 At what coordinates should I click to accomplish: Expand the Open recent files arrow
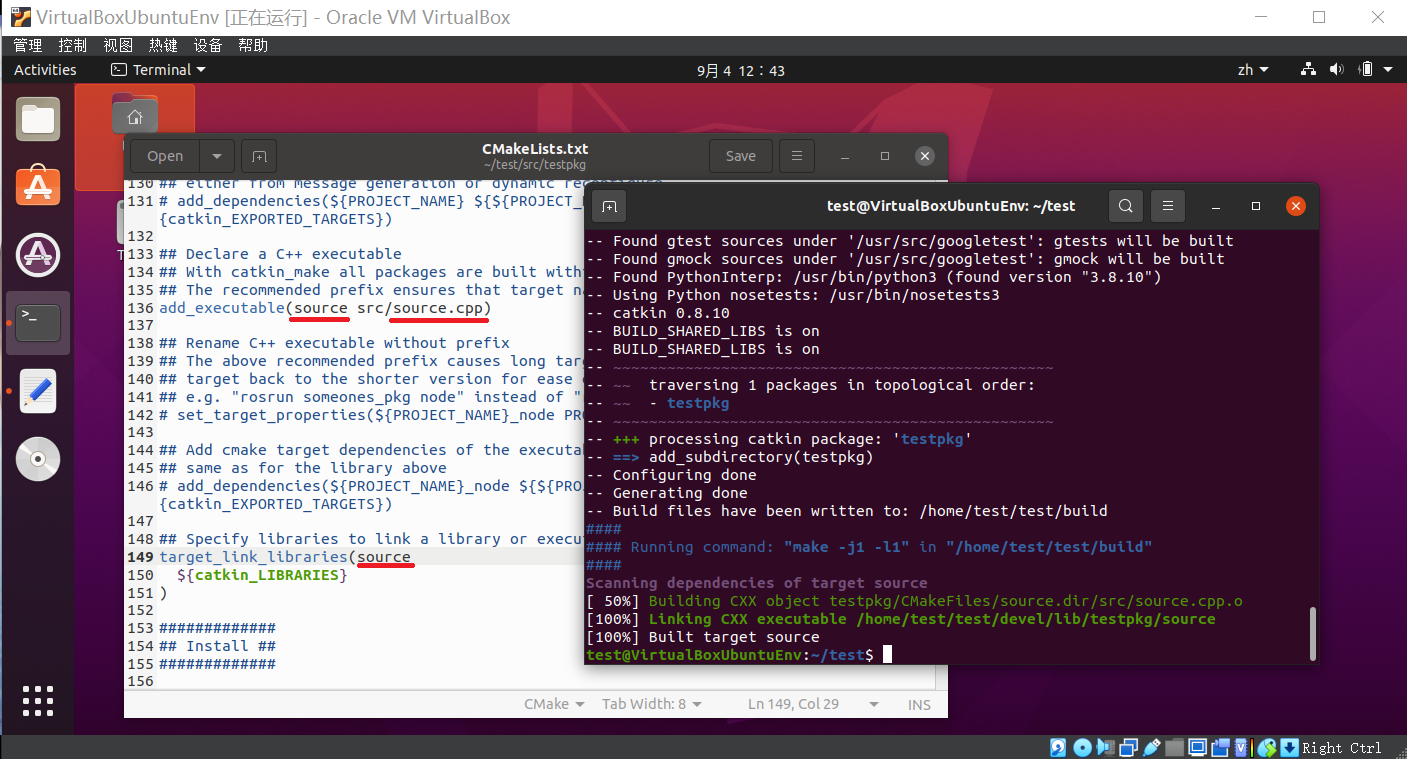pos(217,156)
